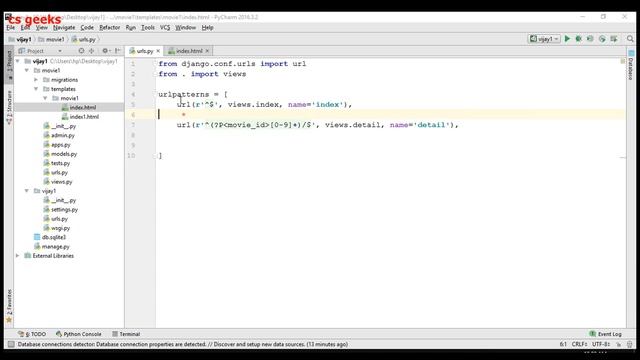Open the Terminal tool window
640x360 pixels.
(126, 334)
